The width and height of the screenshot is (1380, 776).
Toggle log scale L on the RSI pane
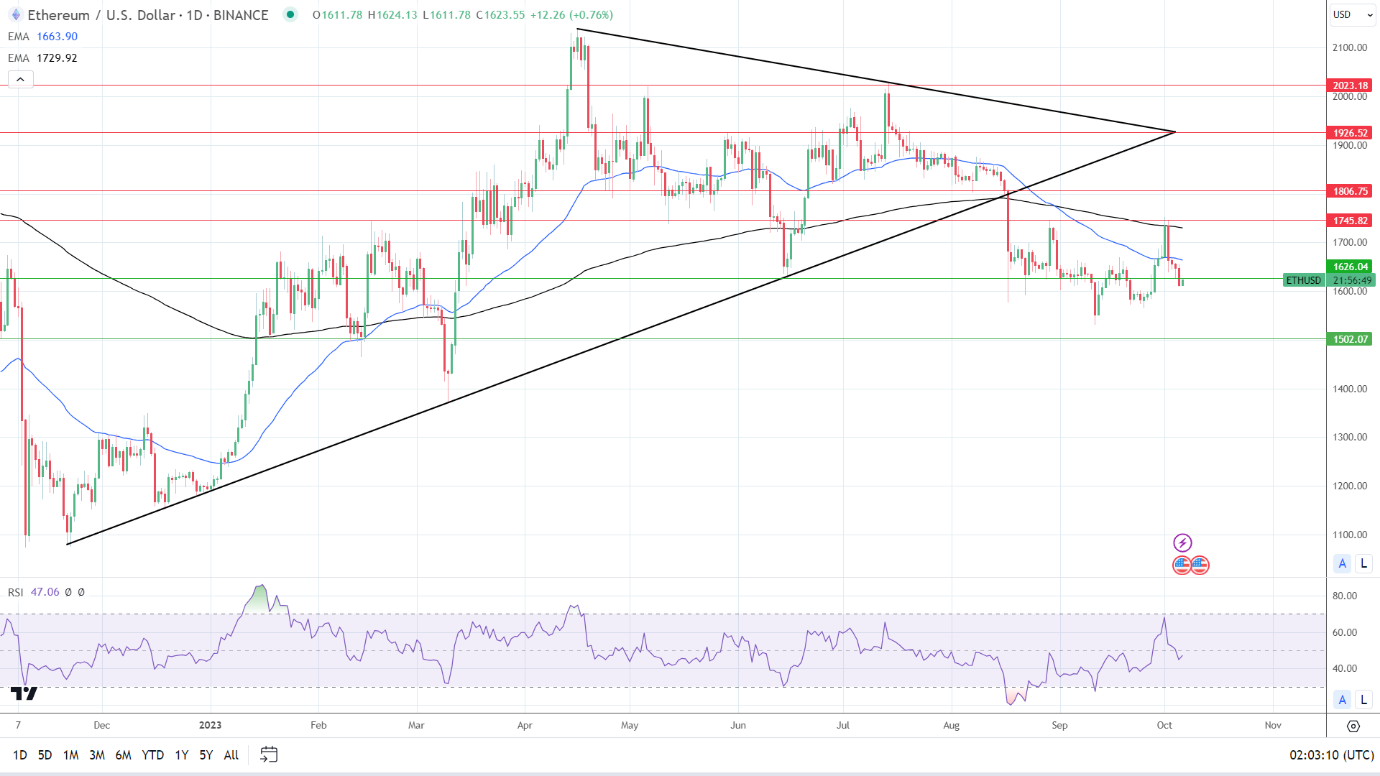pyautogui.click(x=1364, y=699)
